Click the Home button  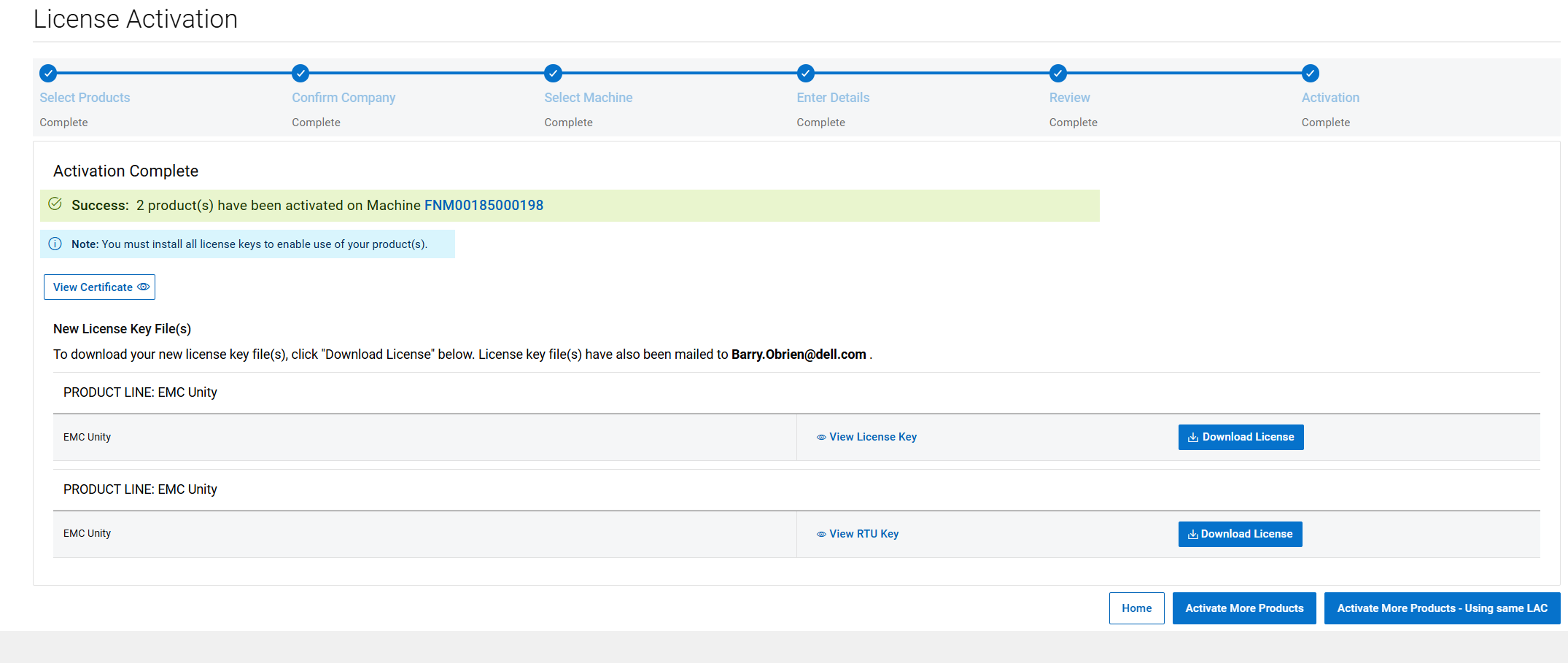pos(1136,608)
